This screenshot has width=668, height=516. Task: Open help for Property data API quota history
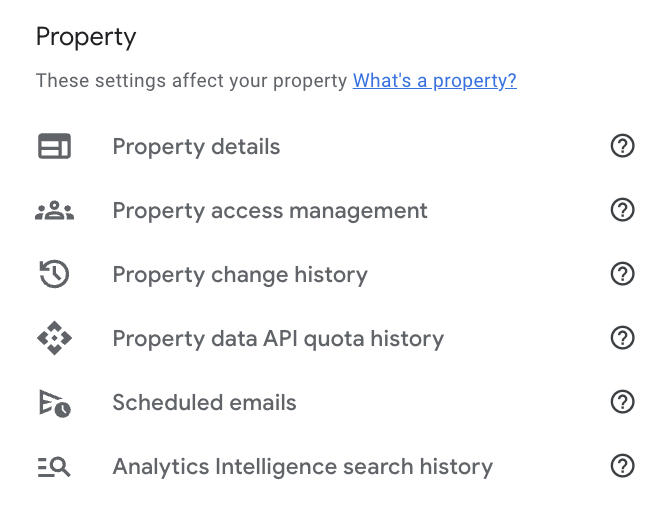[622, 339]
